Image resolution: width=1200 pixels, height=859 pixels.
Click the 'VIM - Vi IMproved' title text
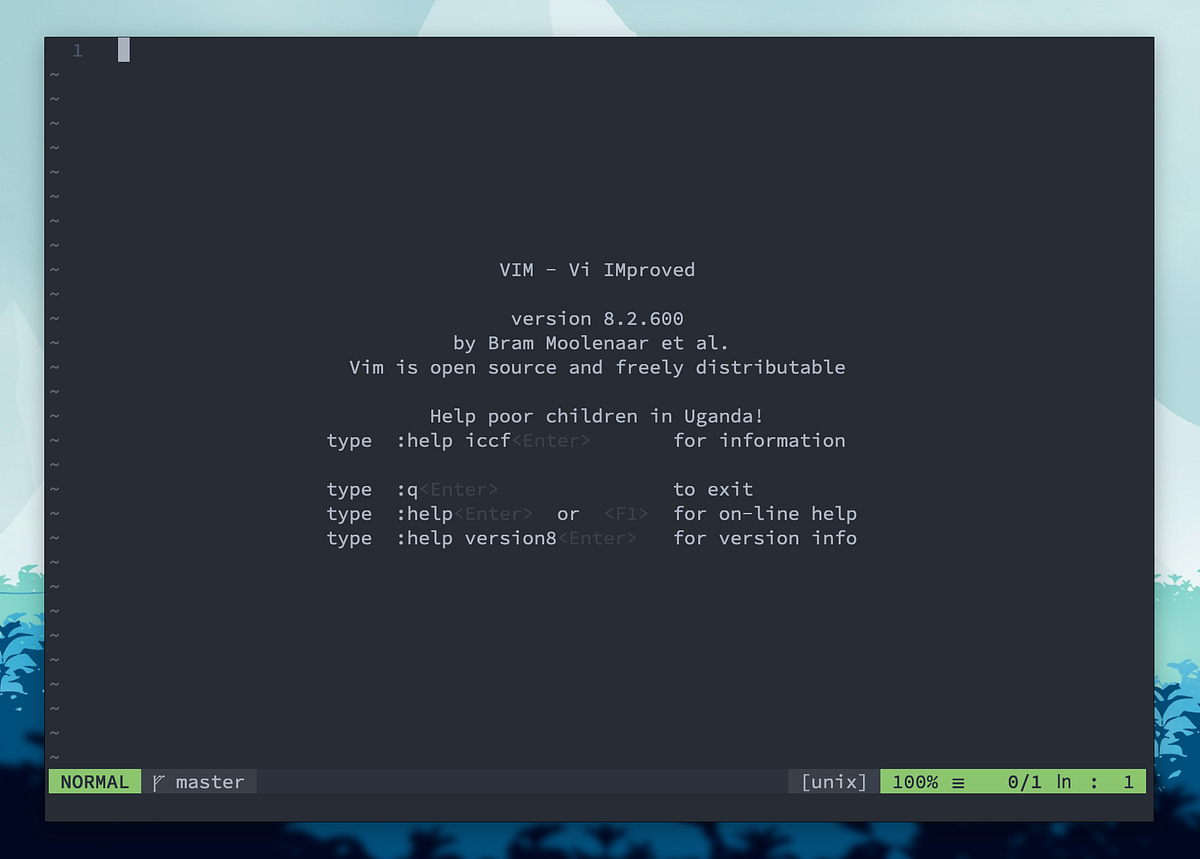[x=597, y=270]
